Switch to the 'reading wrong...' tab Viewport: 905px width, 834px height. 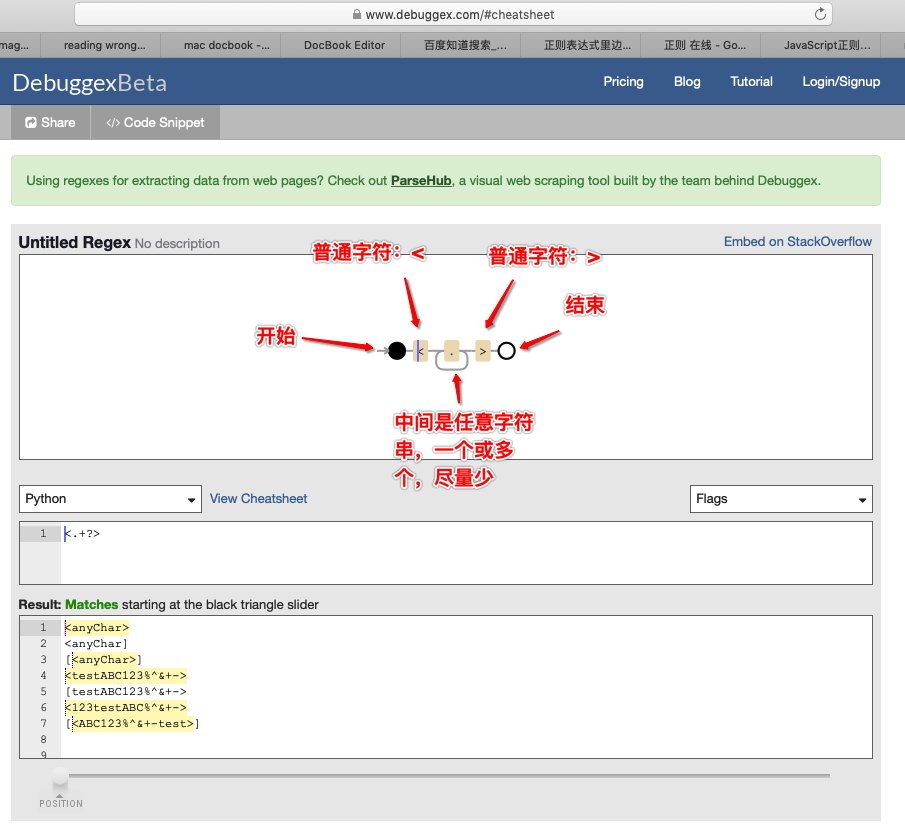(104, 45)
